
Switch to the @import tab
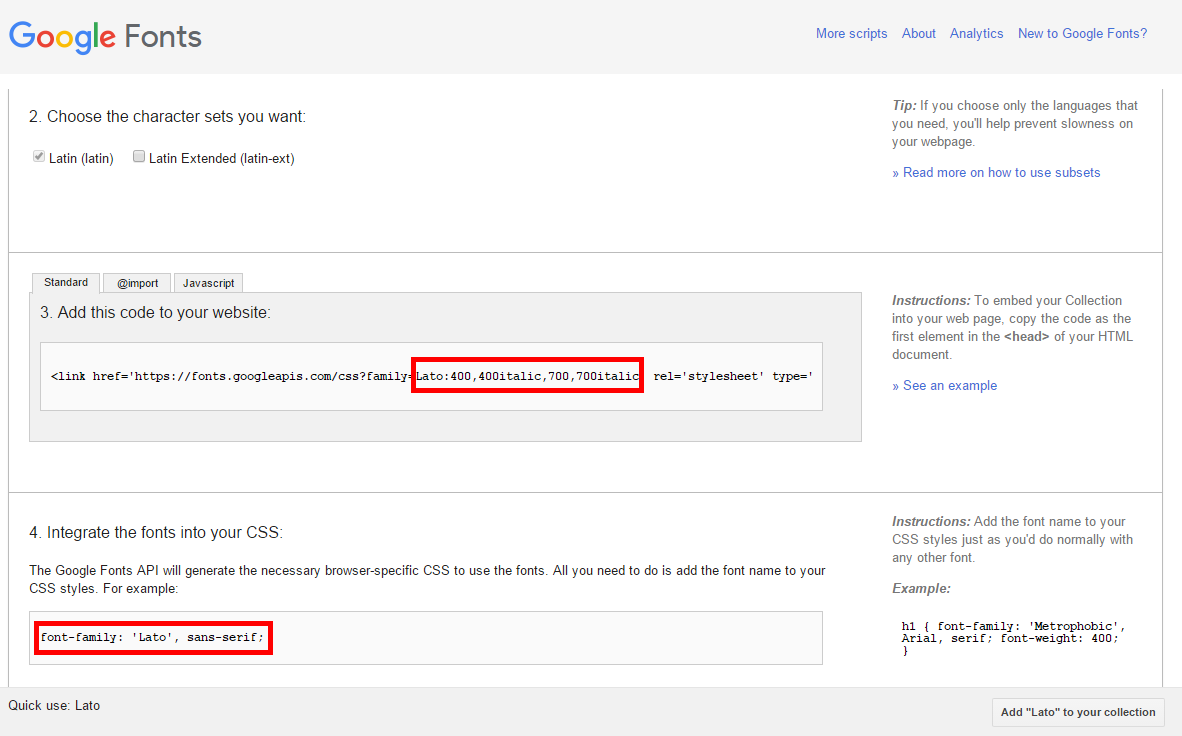(x=137, y=283)
